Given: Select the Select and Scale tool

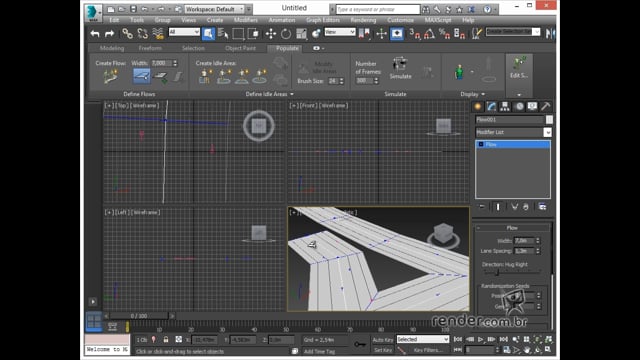Looking at the screenshot, I should (301, 34).
